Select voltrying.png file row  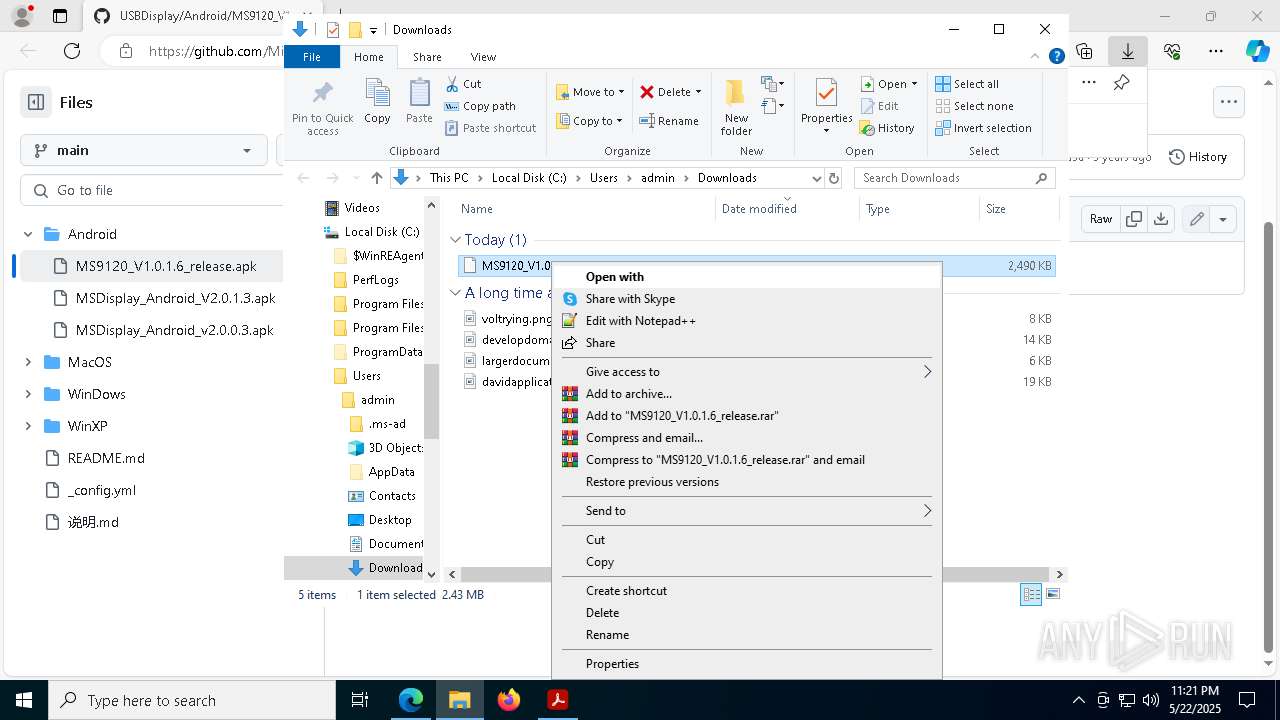(x=757, y=319)
